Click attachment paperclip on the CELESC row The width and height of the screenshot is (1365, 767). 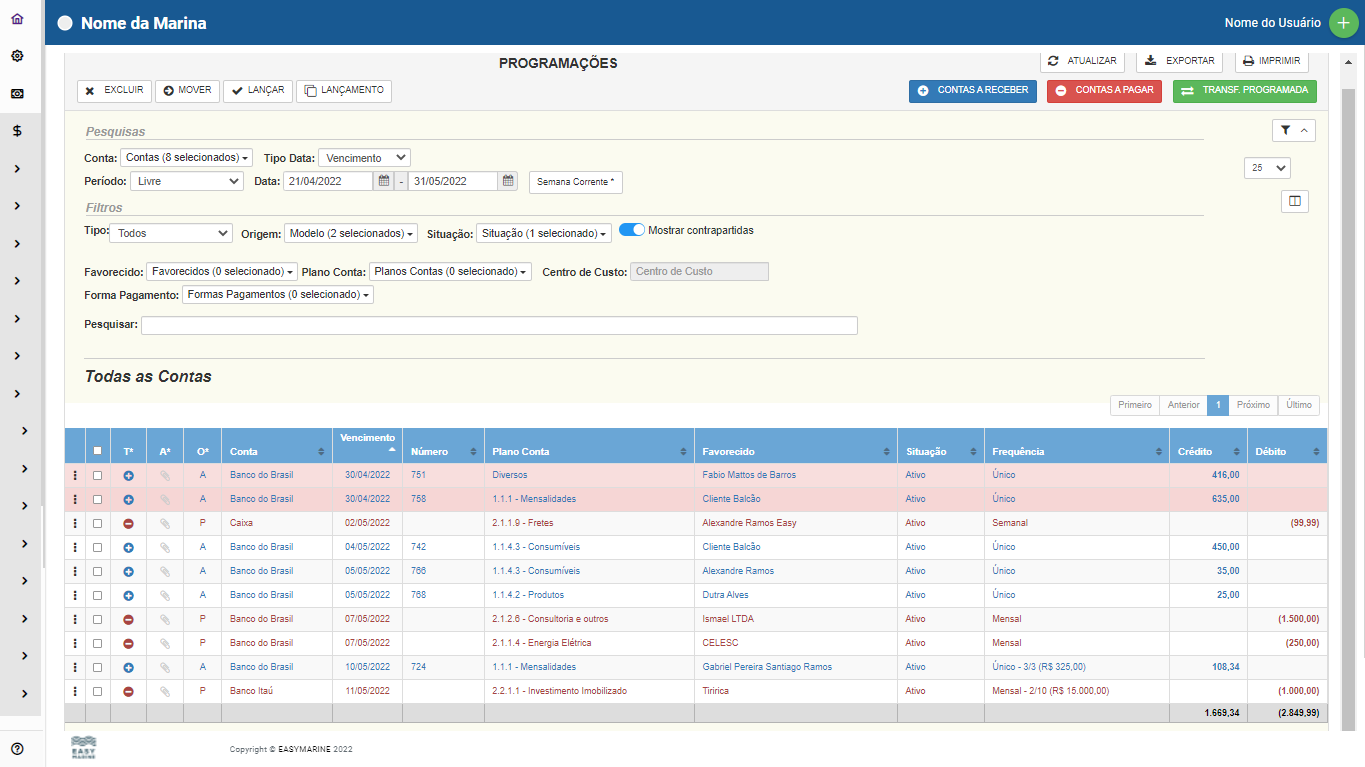(x=165, y=643)
